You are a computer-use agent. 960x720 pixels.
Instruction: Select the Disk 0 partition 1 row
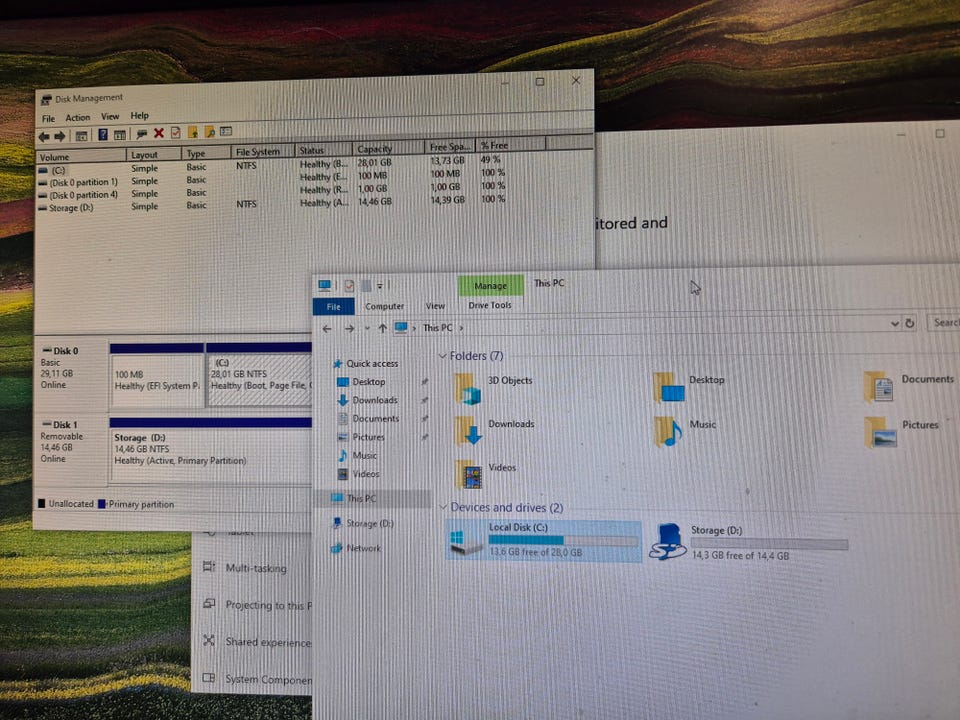[x=272, y=178]
